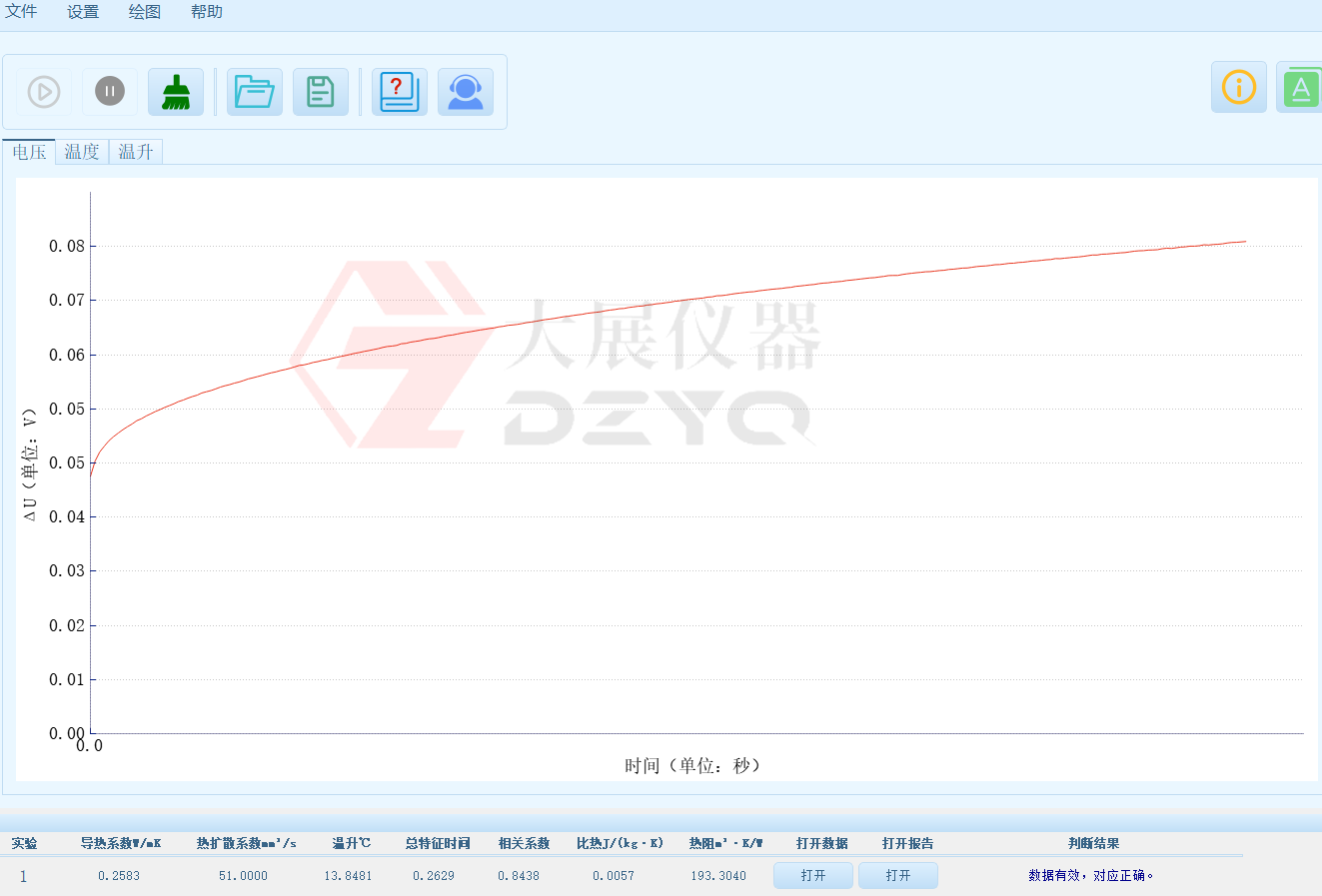Select the green broom clear-data icon
The width and height of the screenshot is (1322, 896).
[x=175, y=90]
